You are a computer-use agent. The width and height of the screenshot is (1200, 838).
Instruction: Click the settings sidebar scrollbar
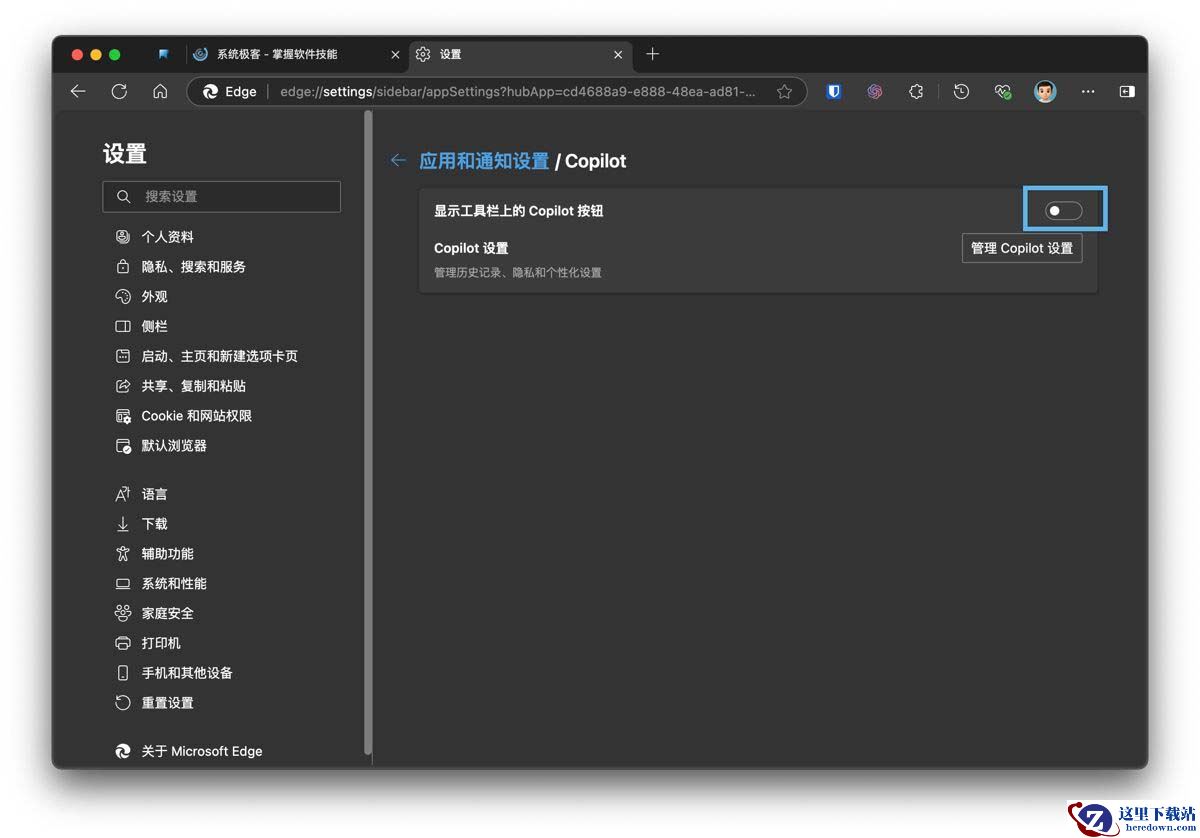368,430
